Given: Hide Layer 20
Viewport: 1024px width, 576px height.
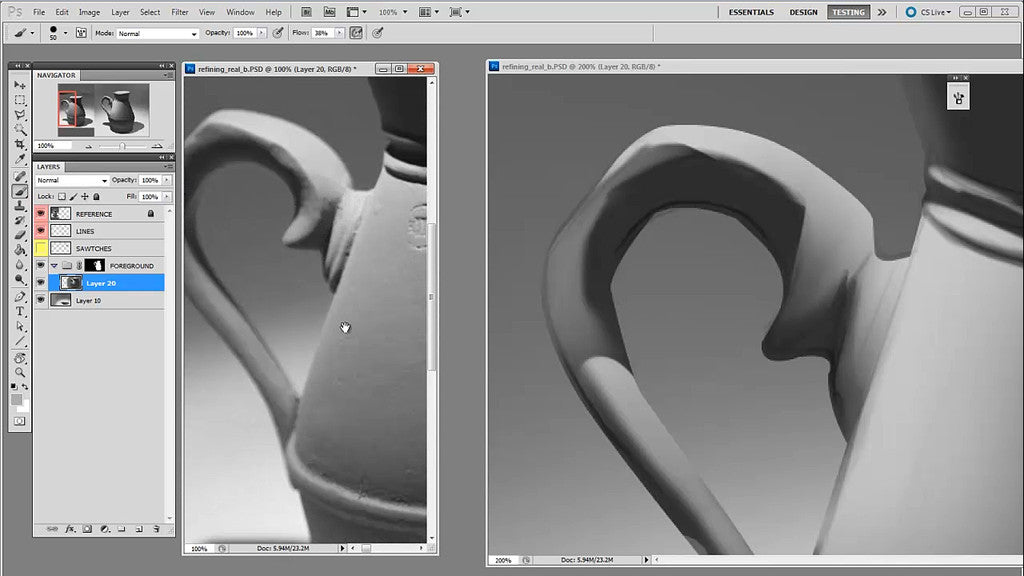Looking at the screenshot, I should (40, 283).
